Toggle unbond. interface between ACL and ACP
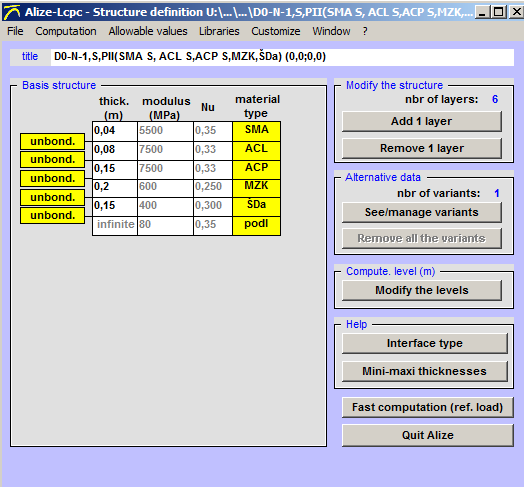524x487 pixels. 52,159
